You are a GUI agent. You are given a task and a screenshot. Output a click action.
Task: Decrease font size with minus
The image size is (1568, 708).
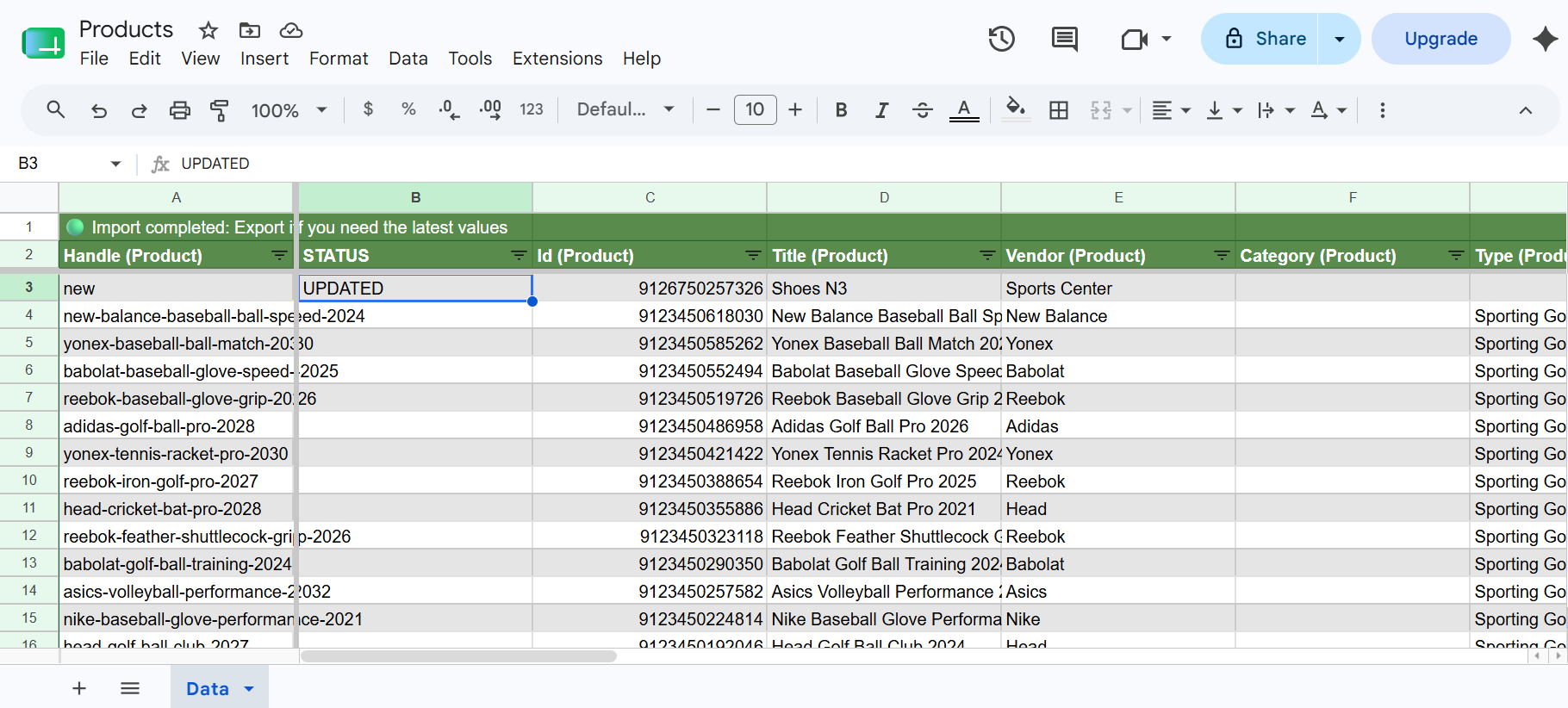tap(713, 109)
